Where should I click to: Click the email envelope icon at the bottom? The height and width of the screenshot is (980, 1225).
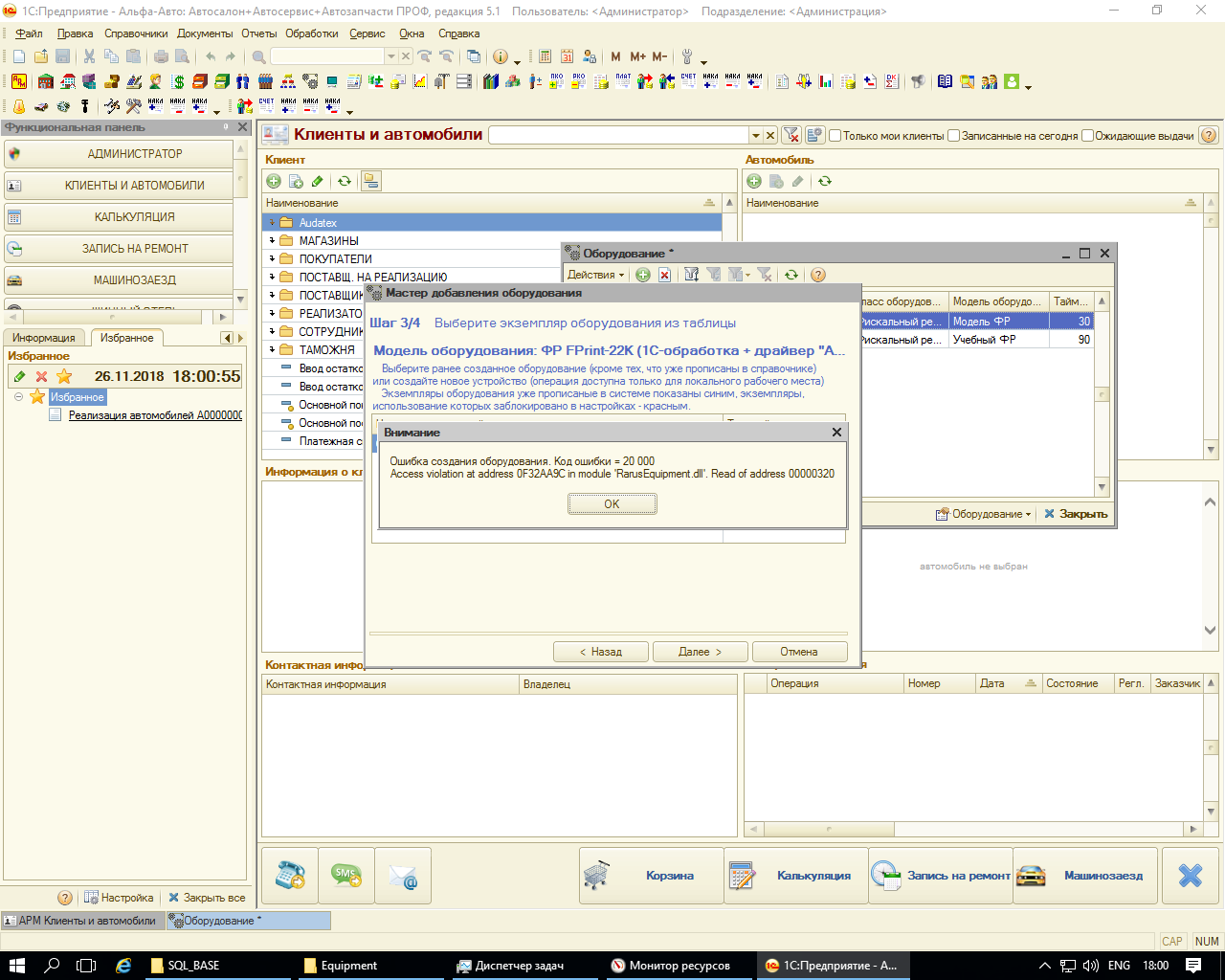pos(403,875)
